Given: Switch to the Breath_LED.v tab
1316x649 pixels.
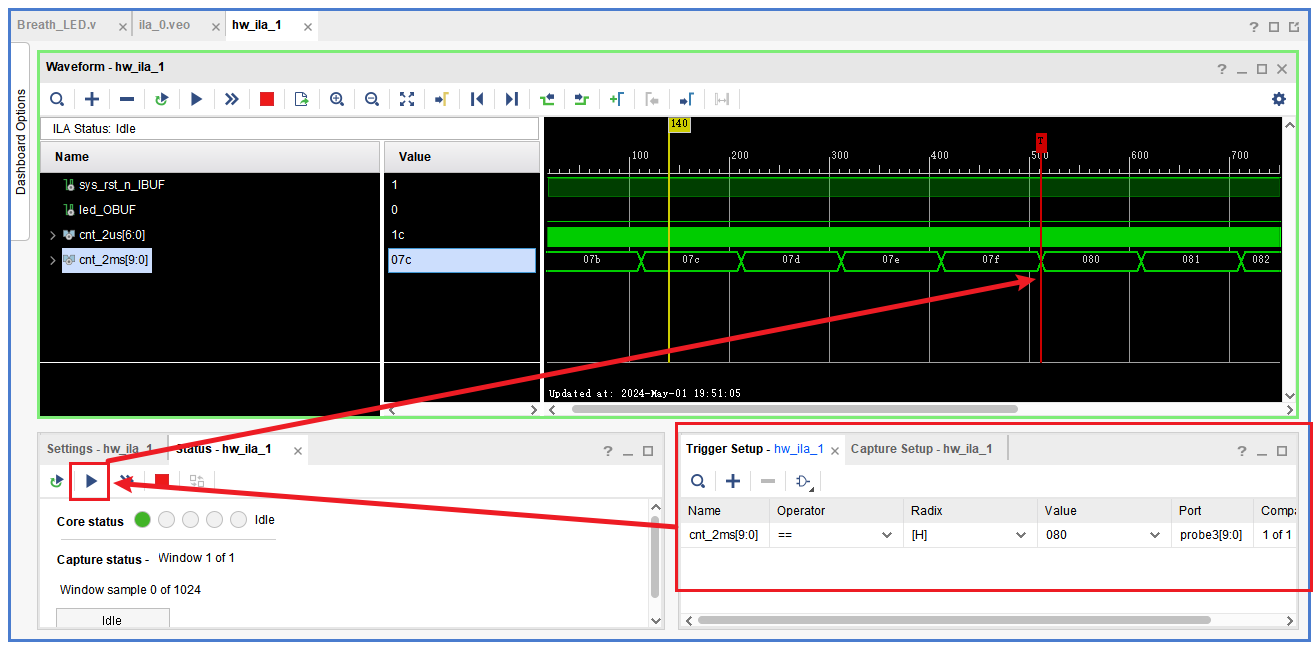Looking at the screenshot, I should click(57, 26).
